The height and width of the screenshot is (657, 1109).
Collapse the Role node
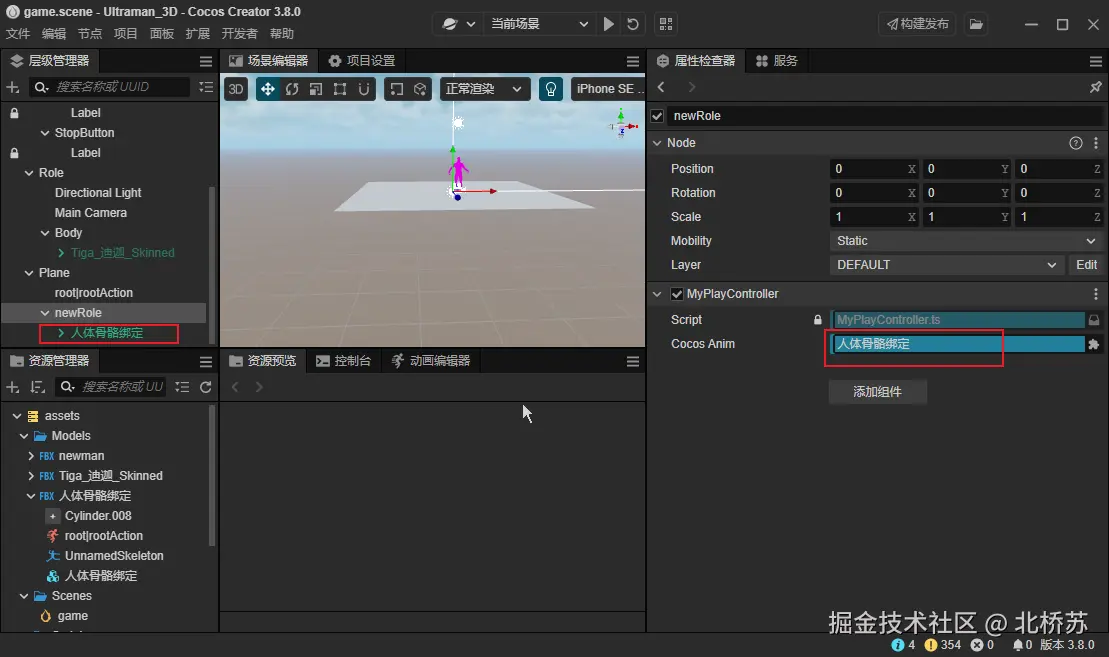click(x=29, y=173)
